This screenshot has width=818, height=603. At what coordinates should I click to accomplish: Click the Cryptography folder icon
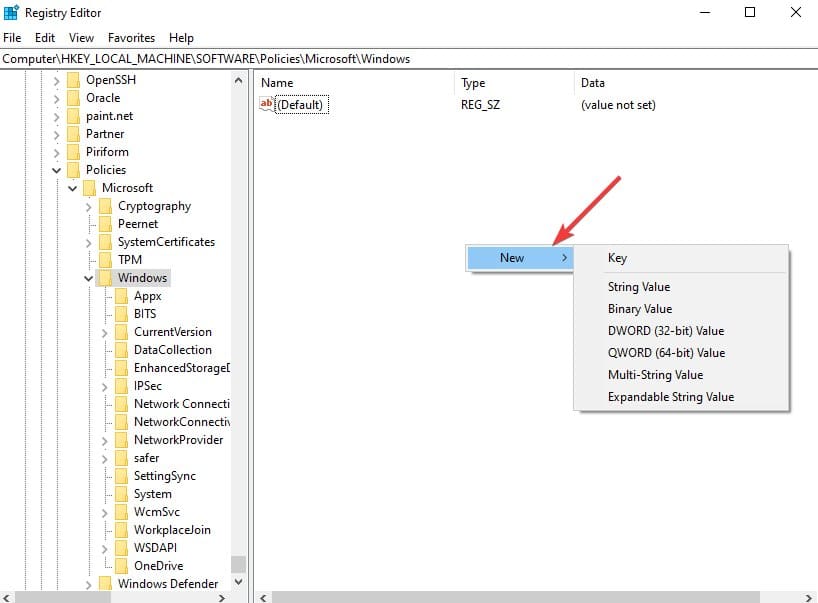tap(106, 206)
